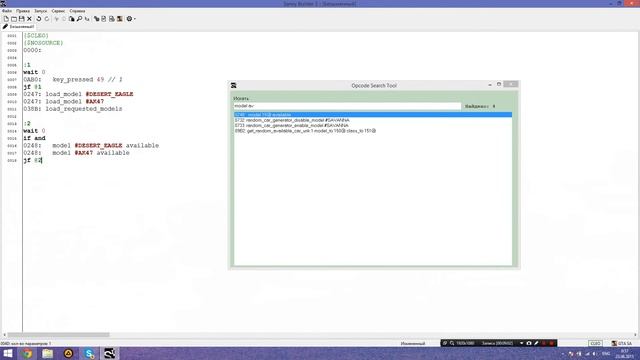Save the script with the floppy icon
Image resolution: width=640 pixels, height=360 pixels.
point(22,19)
